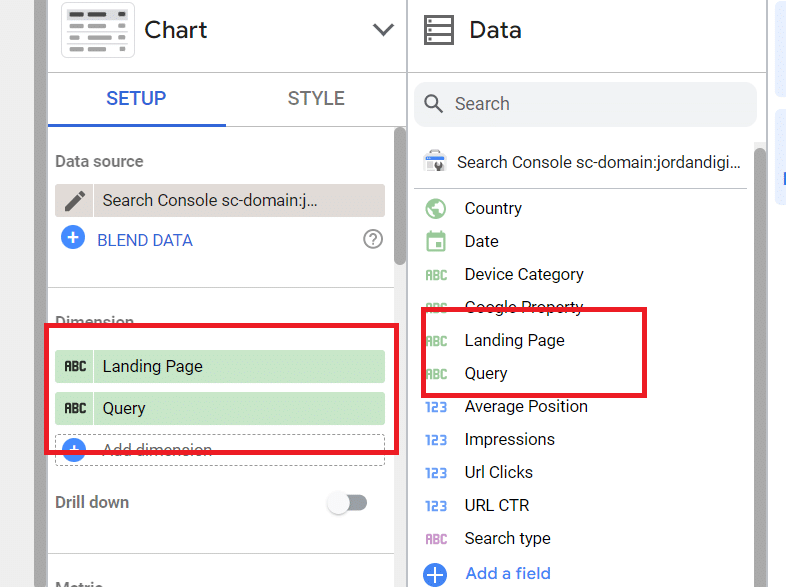Image resolution: width=786 pixels, height=587 pixels.
Task: Click in the data Search field
Action: [x=590, y=104]
